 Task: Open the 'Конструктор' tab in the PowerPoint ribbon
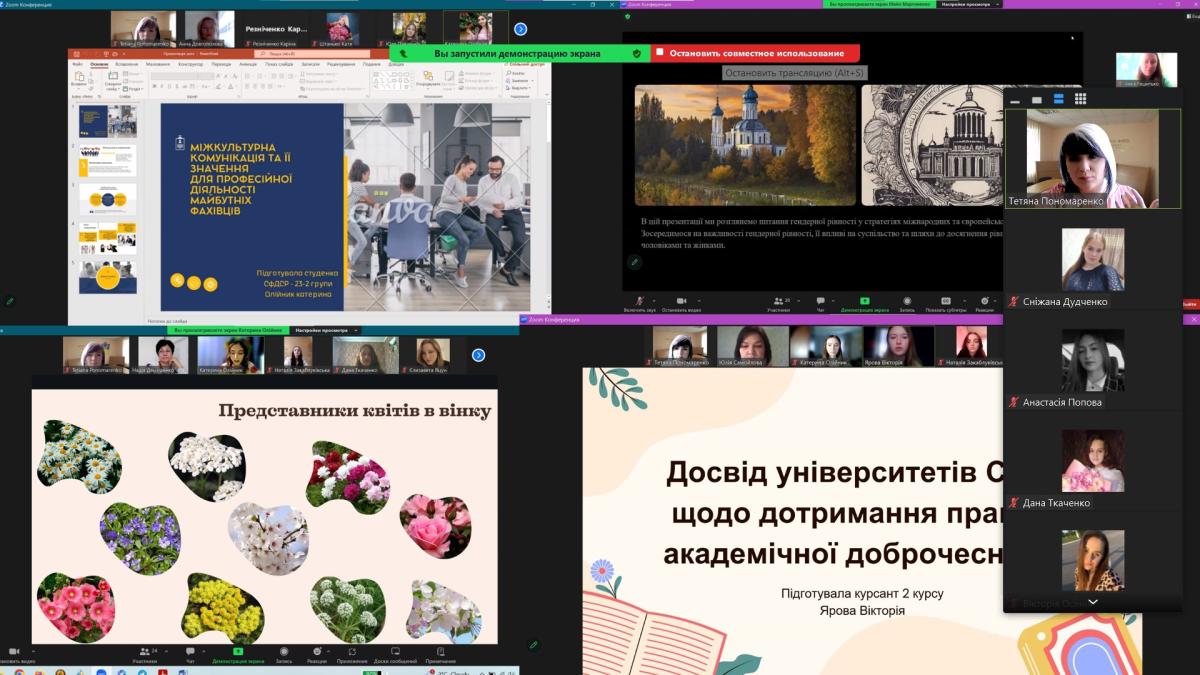pyautogui.click(x=190, y=64)
